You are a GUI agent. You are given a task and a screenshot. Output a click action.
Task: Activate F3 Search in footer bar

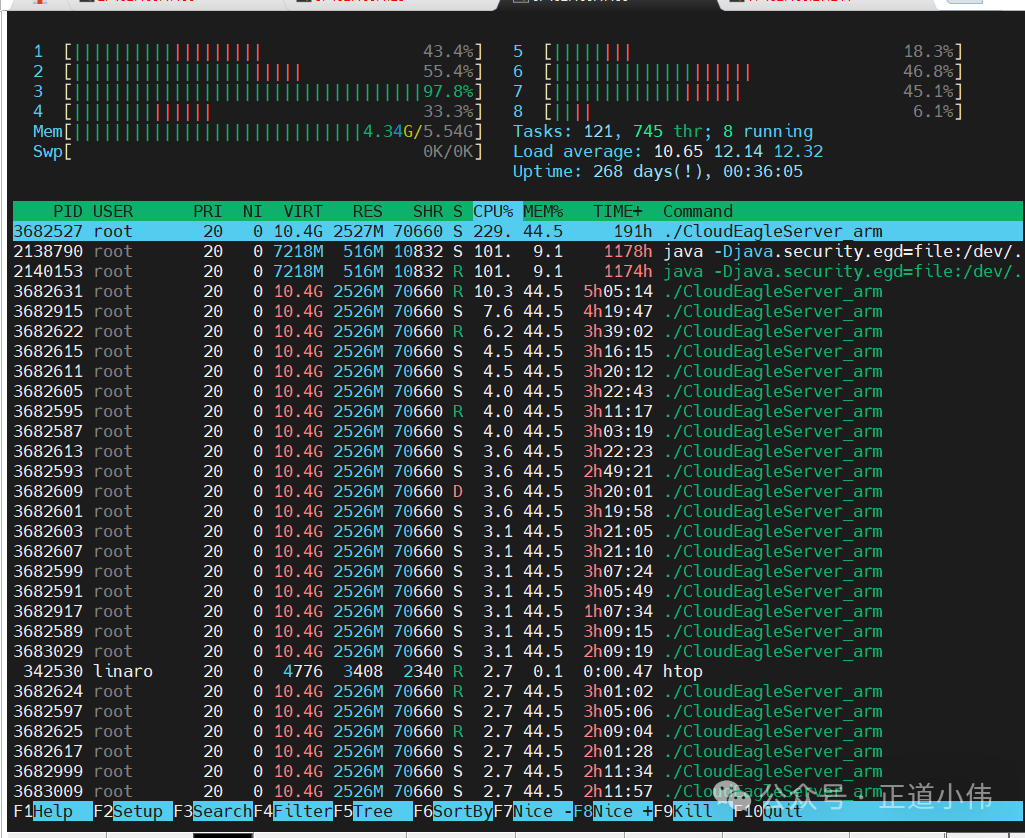click(213, 811)
